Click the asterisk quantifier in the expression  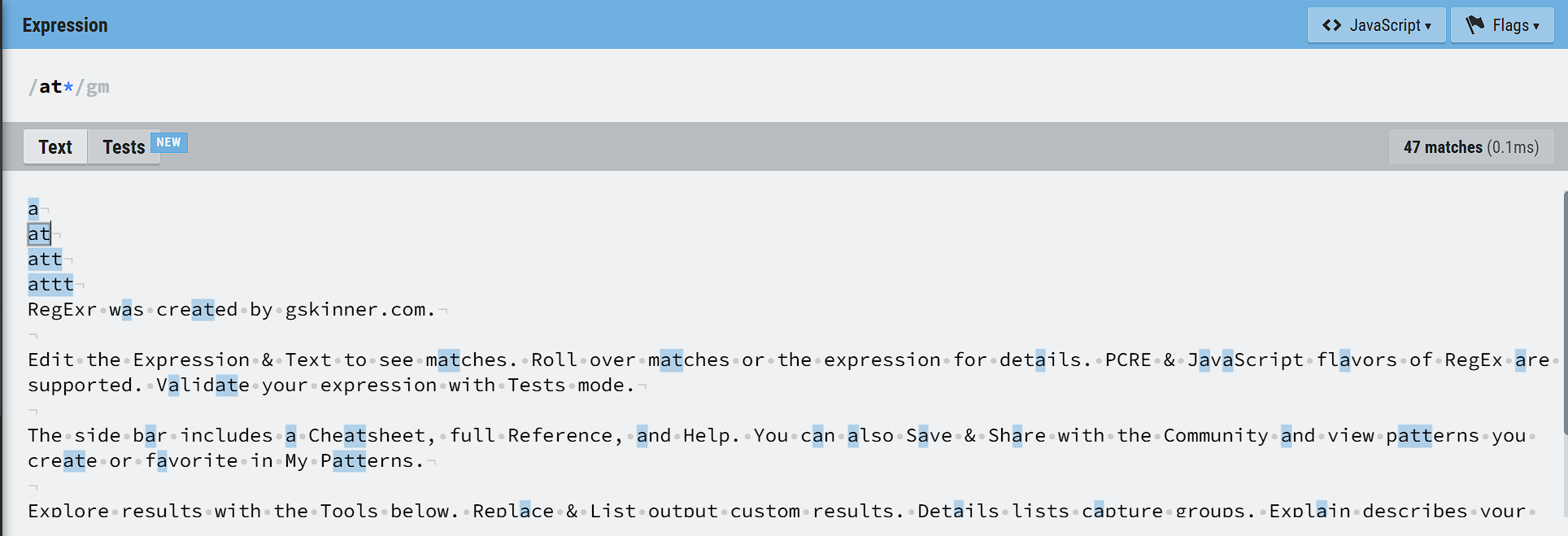(x=68, y=86)
